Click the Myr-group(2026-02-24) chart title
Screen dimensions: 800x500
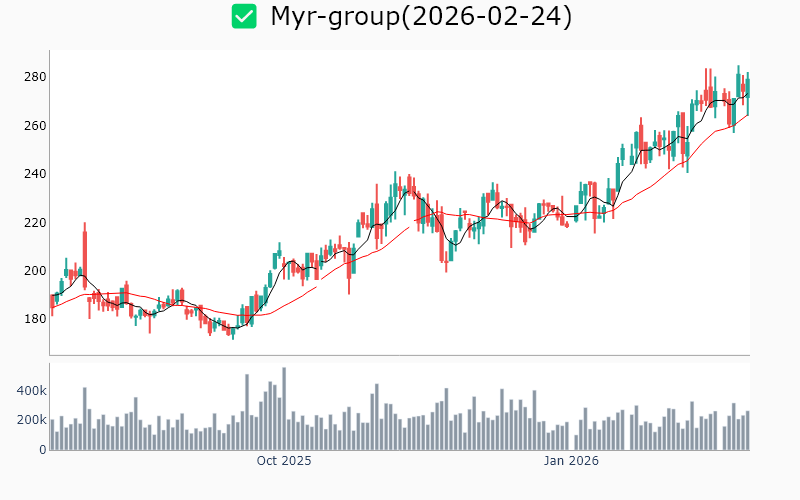coord(421,17)
